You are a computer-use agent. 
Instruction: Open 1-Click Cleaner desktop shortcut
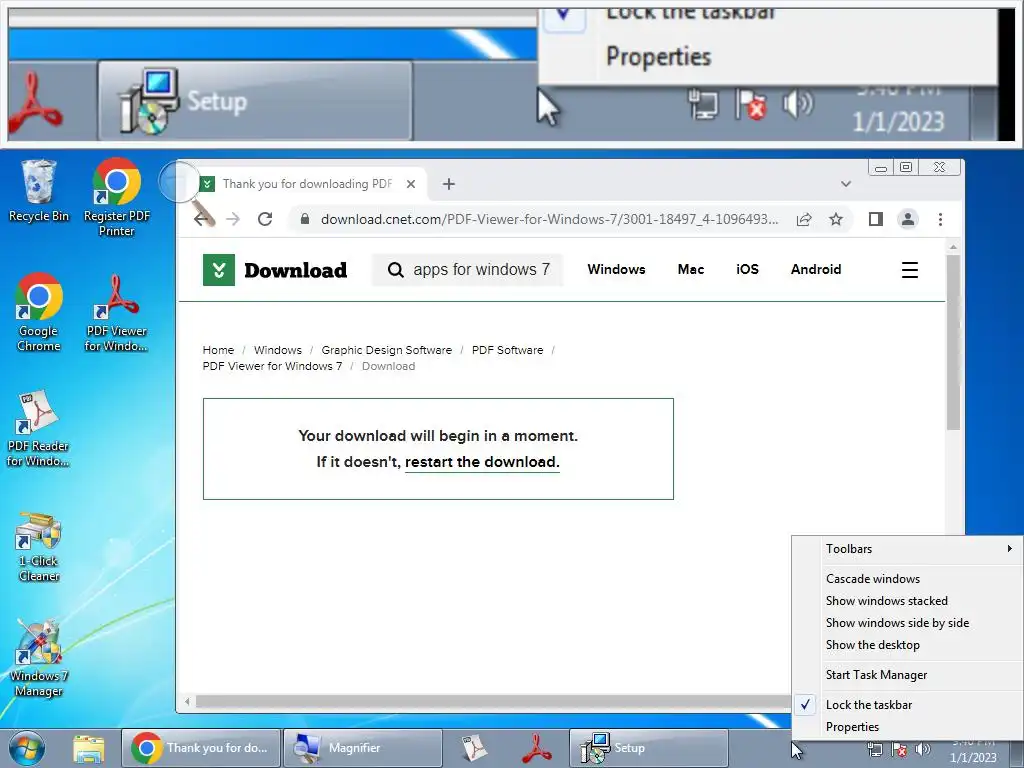(39, 547)
